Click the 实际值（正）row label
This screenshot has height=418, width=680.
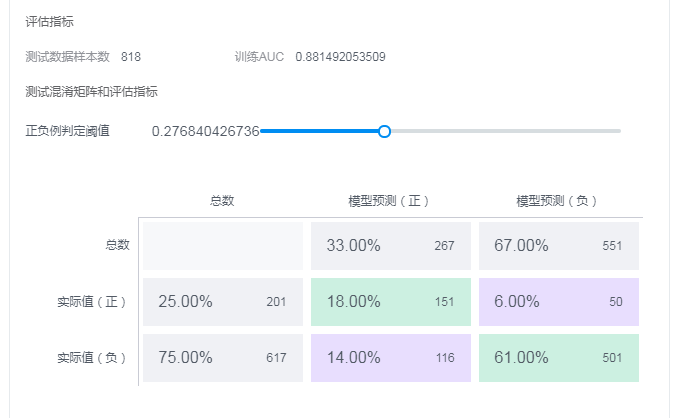(x=92, y=302)
